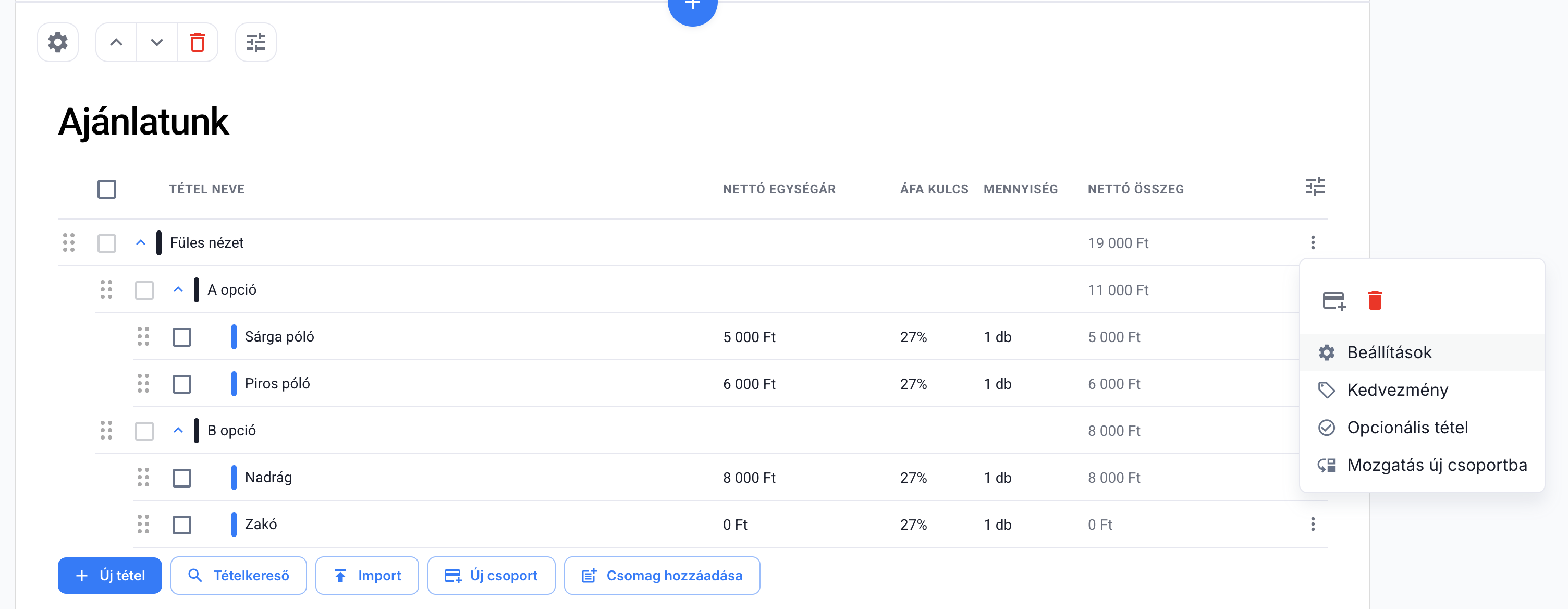
Task: Check the Sárga póló checkbox
Action: 181,337
